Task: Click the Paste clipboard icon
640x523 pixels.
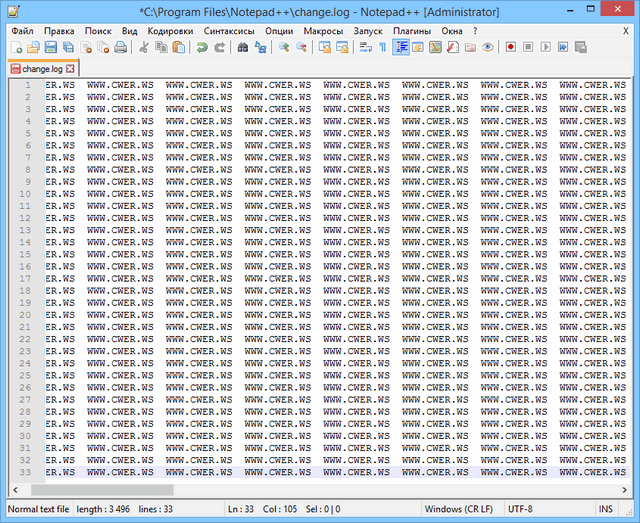Action: (x=178, y=47)
